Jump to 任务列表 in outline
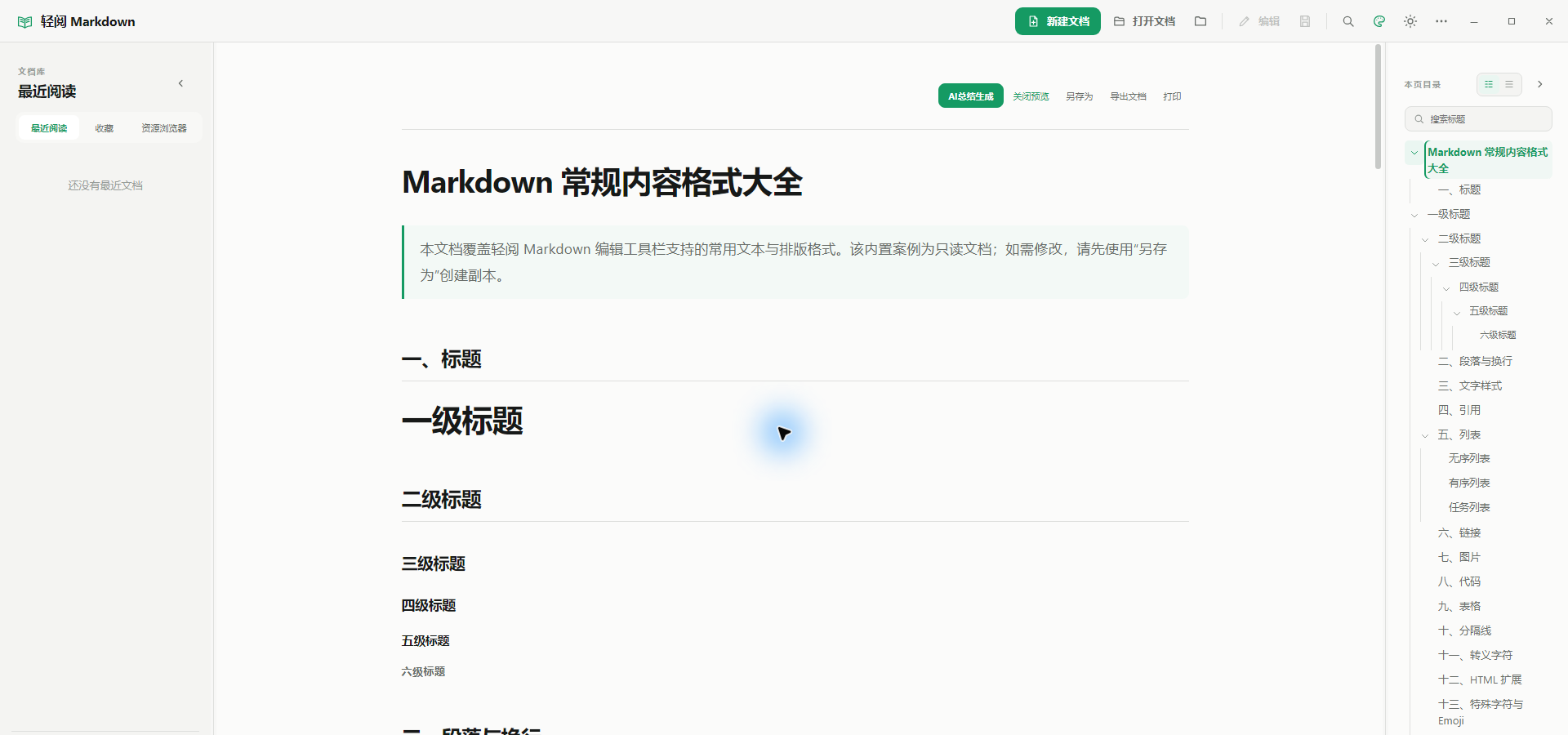The width and height of the screenshot is (1568, 735). 1469,507
